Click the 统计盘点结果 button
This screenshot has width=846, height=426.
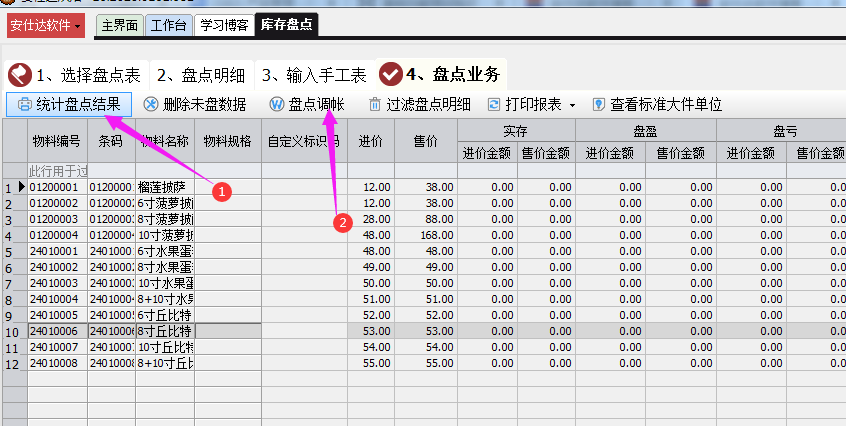[69, 104]
